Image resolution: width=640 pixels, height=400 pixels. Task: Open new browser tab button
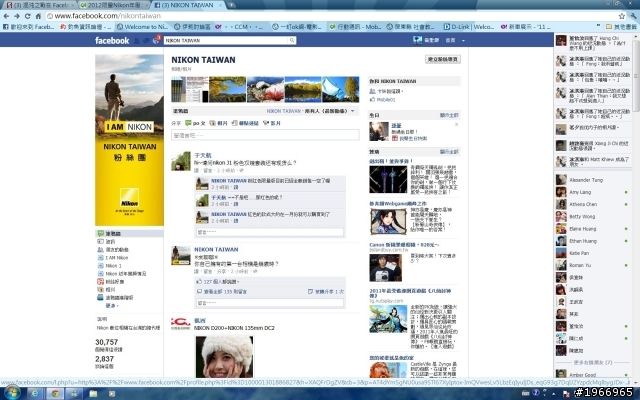231,5
